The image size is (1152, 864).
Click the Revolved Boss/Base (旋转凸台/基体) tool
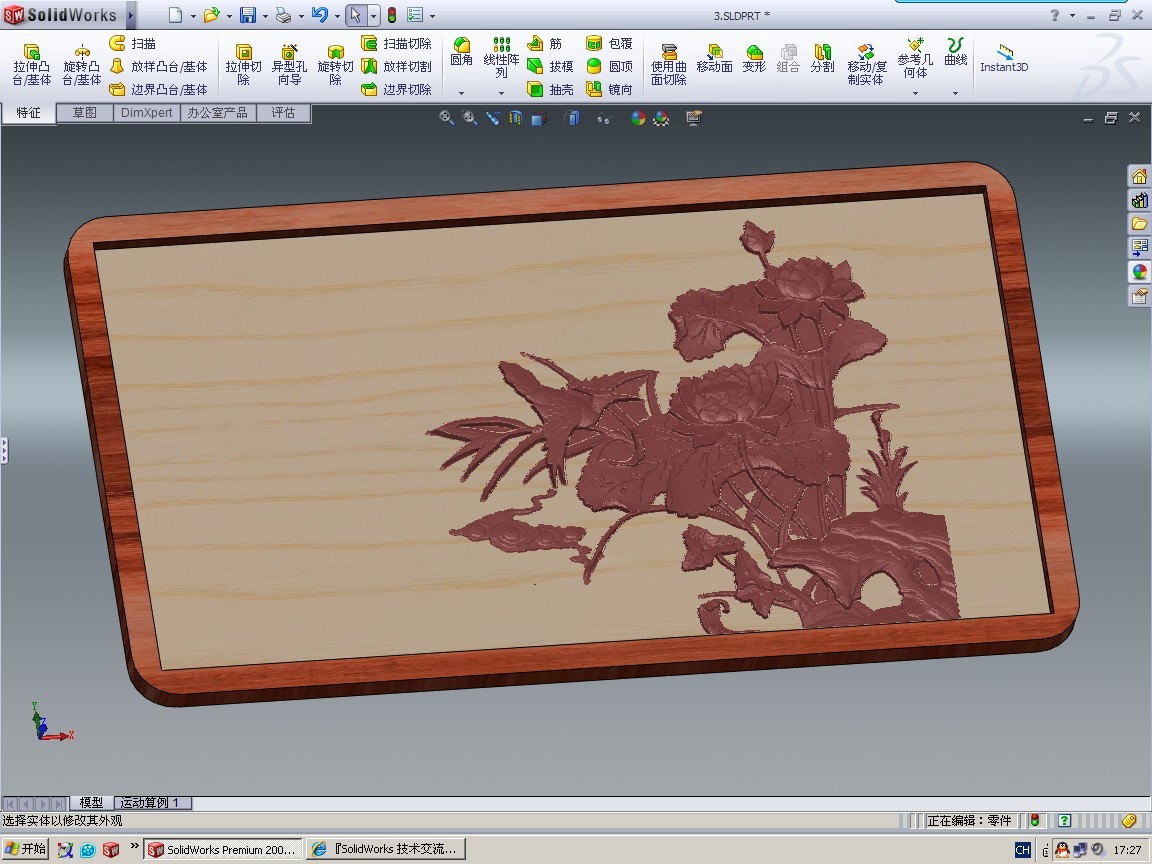coord(82,65)
